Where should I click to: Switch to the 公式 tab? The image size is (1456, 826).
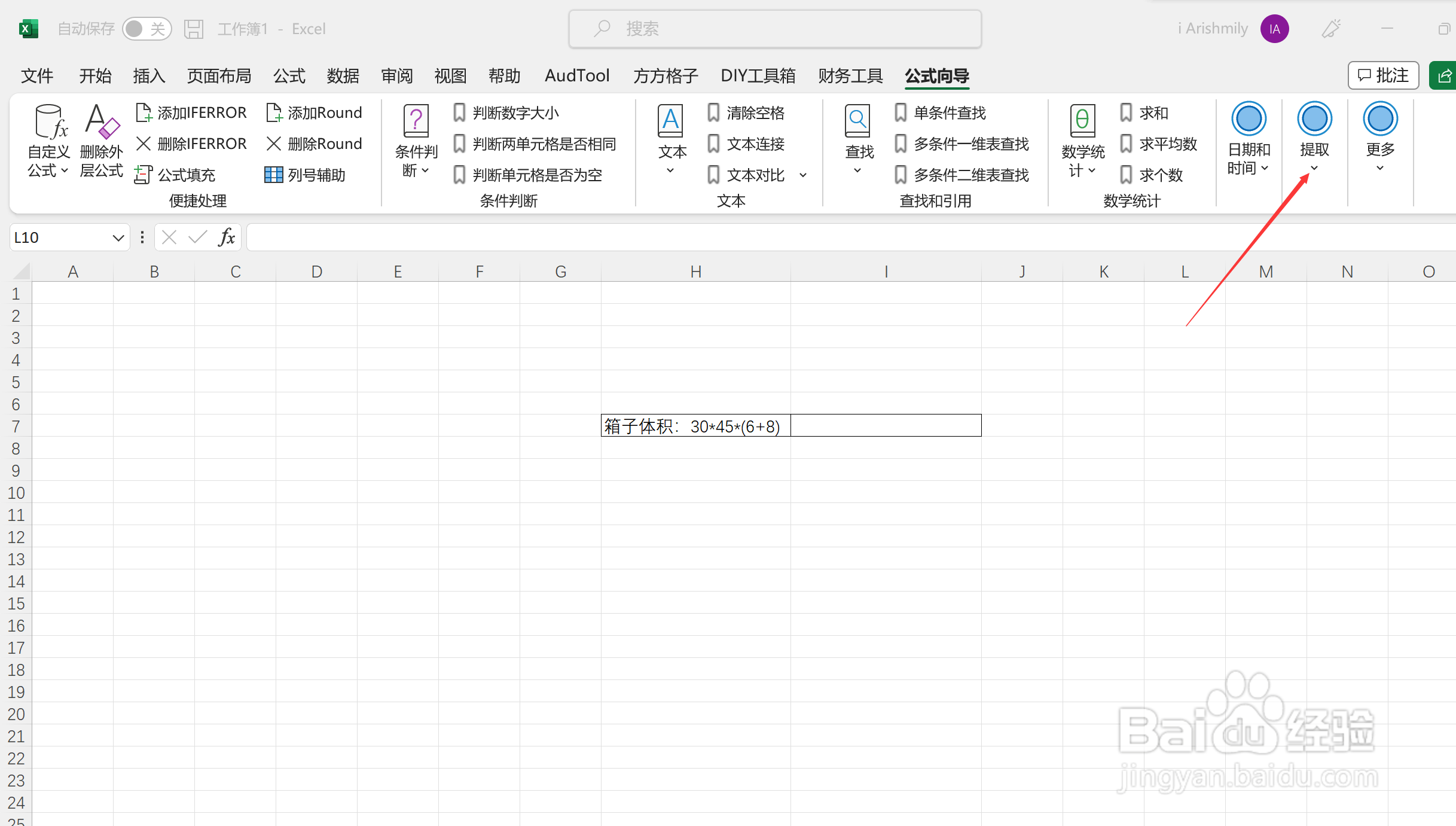click(289, 76)
